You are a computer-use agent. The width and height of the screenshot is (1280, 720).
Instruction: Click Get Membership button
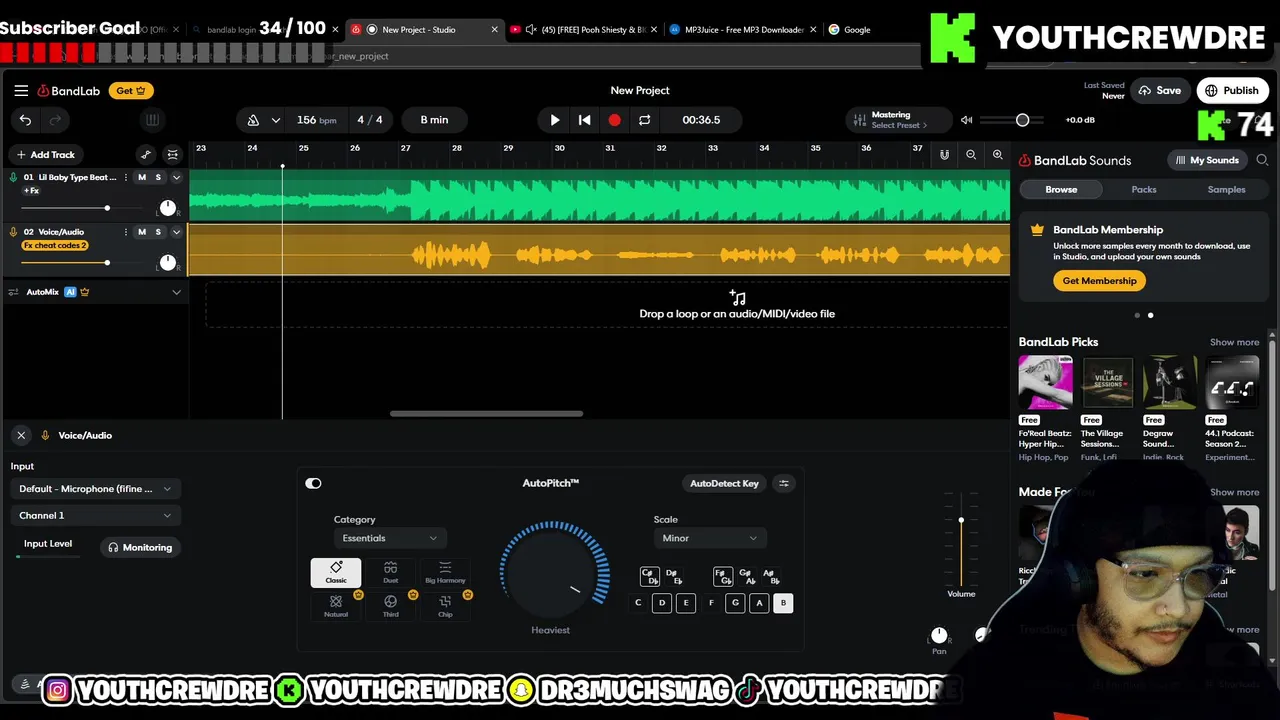click(x=1099, y=281)
